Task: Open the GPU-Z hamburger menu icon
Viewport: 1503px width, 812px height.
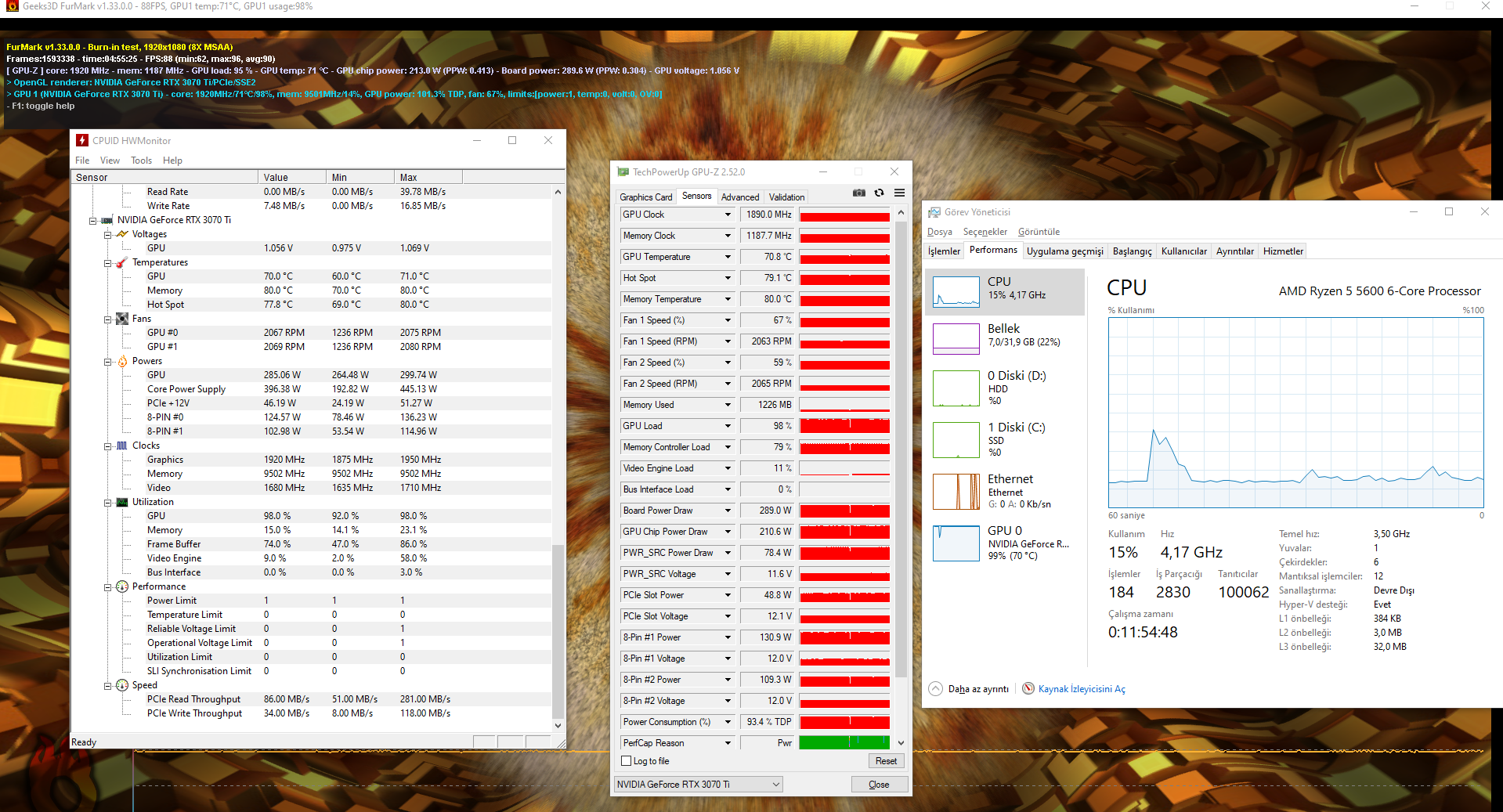Action: tap(900, 193)
